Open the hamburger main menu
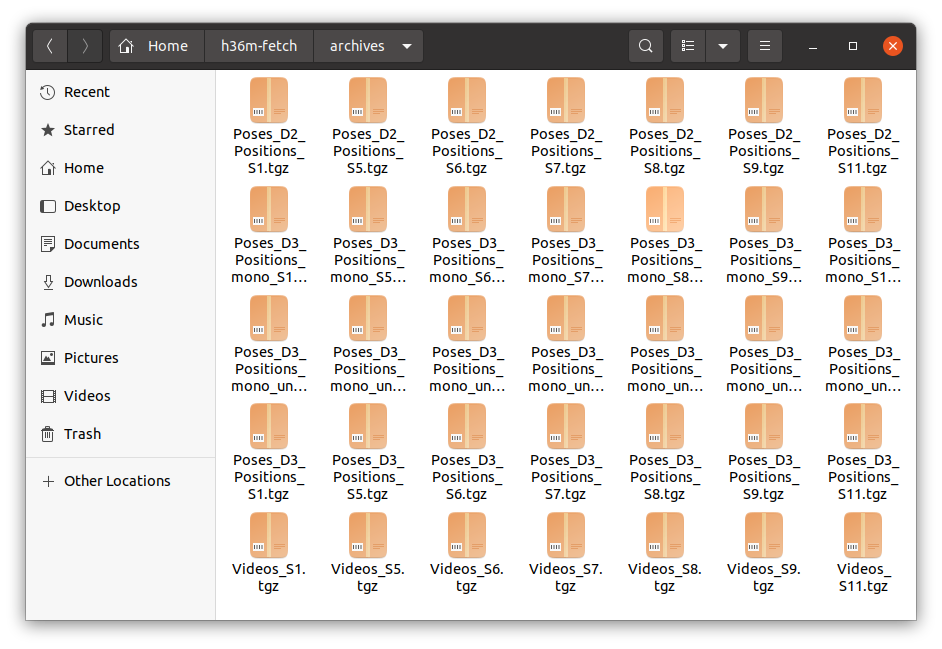The image size is (942, 649). (x=765, y=46)
